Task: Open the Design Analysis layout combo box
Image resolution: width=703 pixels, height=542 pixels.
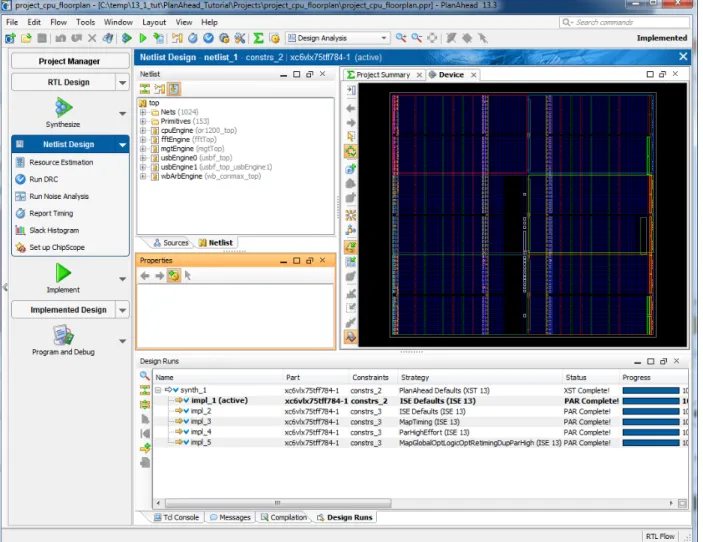Action: (x=338, y=38)
